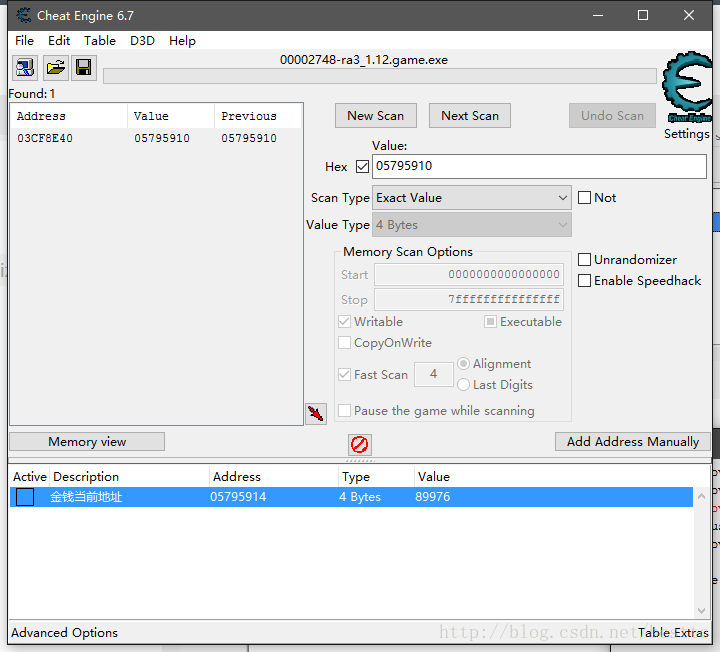Open Advanced Options
720x652 pixels.
pyautogui.click(x=64, y=633)
